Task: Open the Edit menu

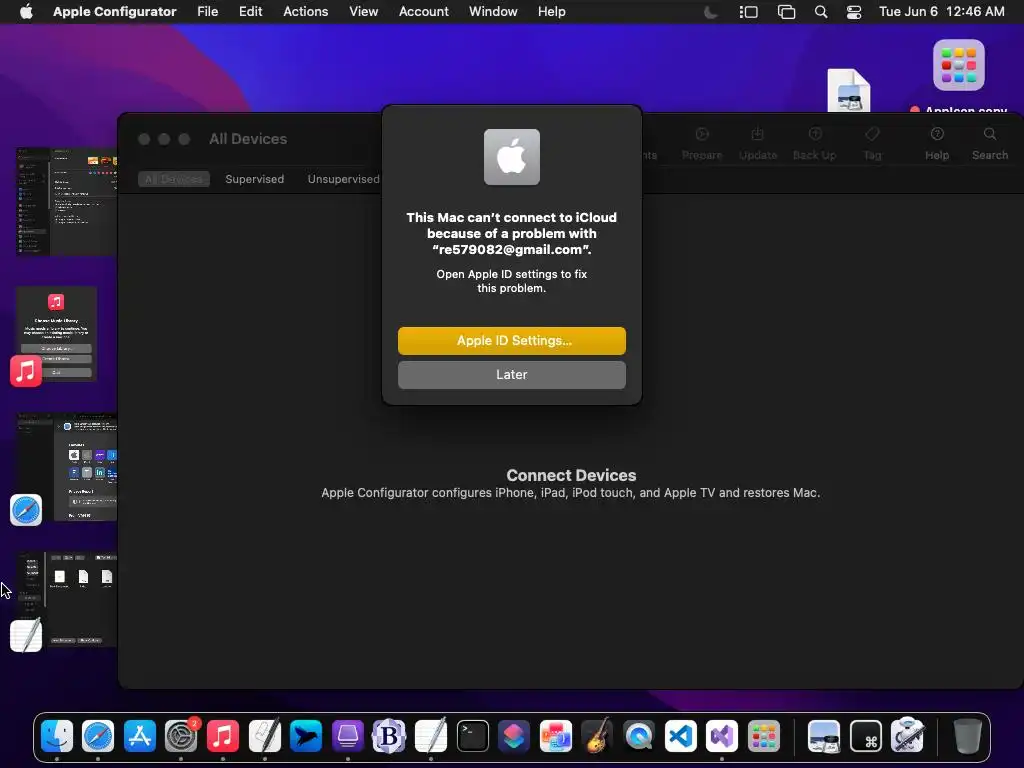Action: click(x=250, y=12)
